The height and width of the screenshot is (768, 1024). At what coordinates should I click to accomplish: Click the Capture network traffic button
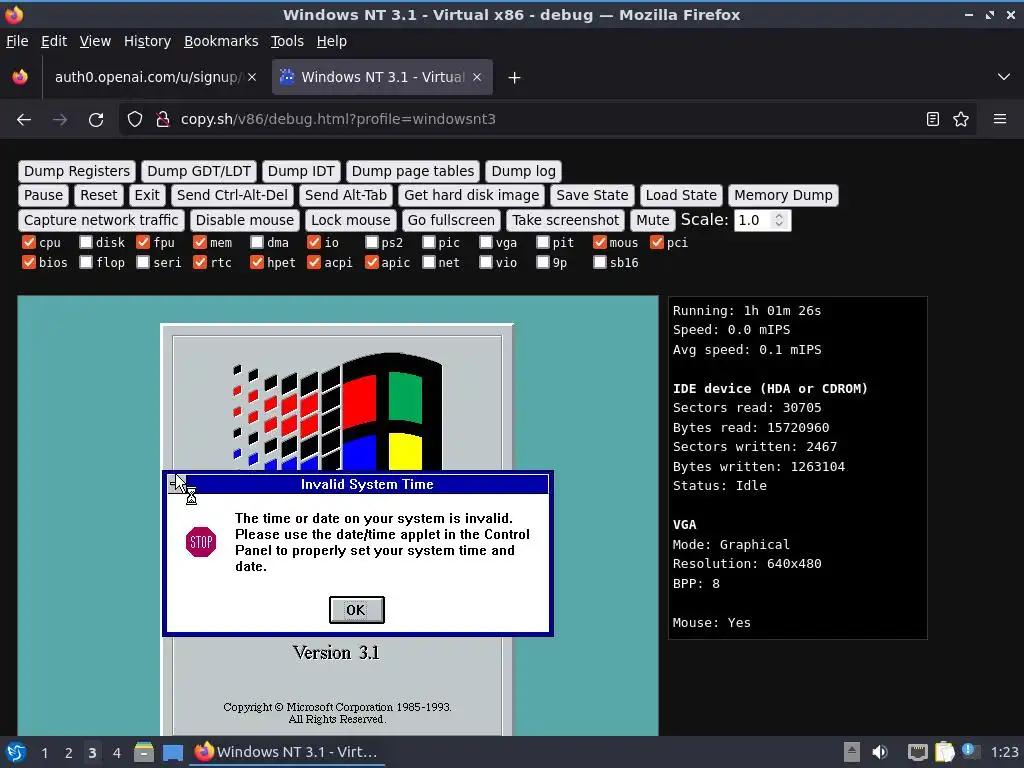click(101, 220)
